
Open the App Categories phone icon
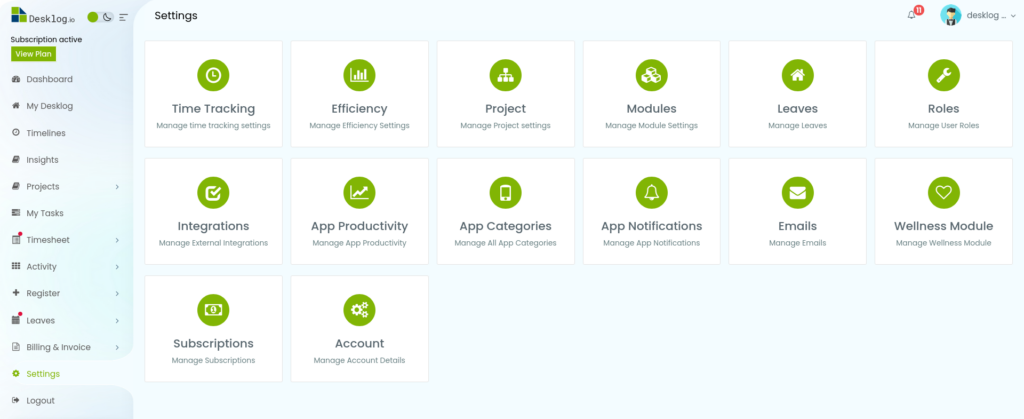(x=505, y=193)
